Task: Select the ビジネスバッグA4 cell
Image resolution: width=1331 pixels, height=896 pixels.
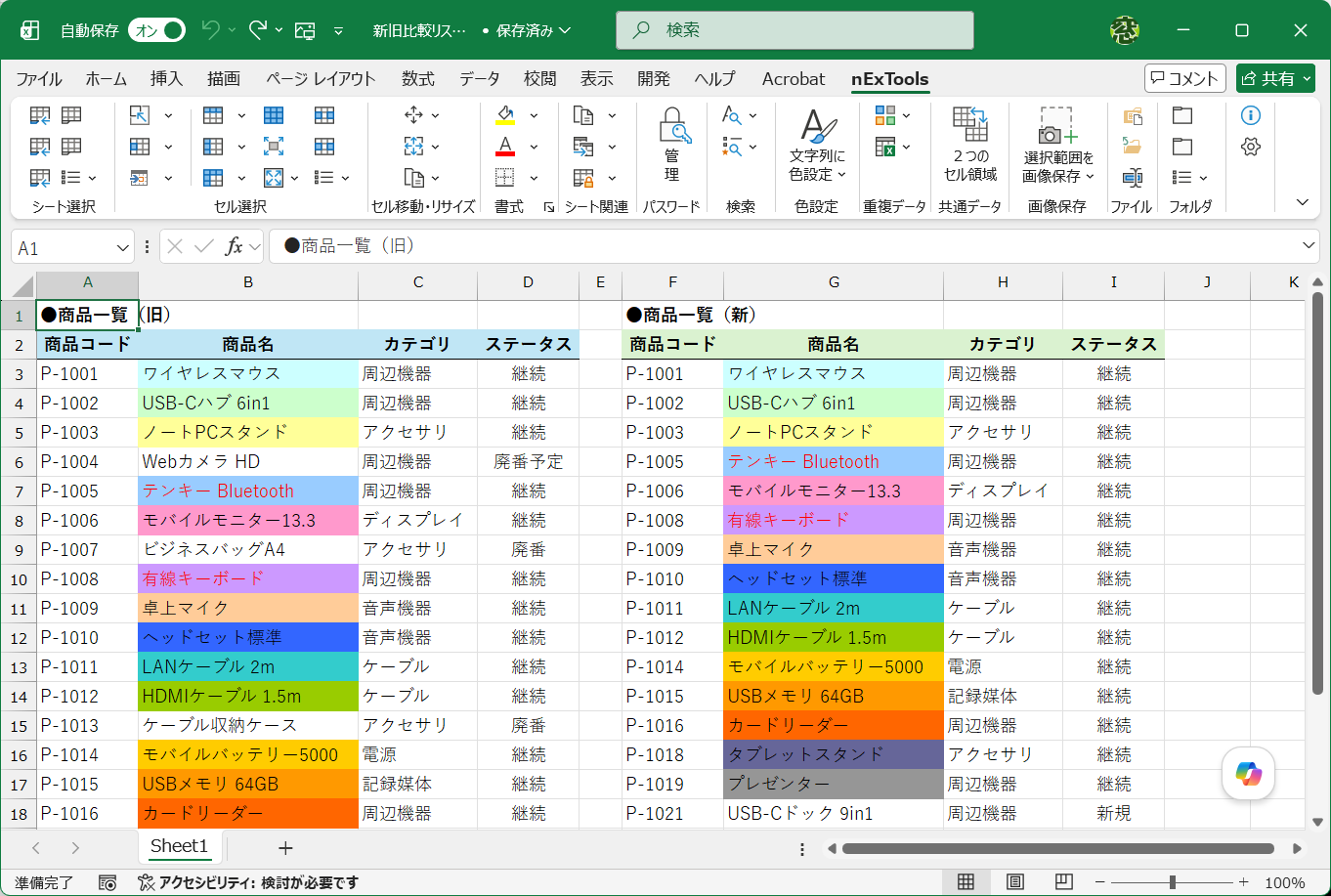Action: [248, 549]
